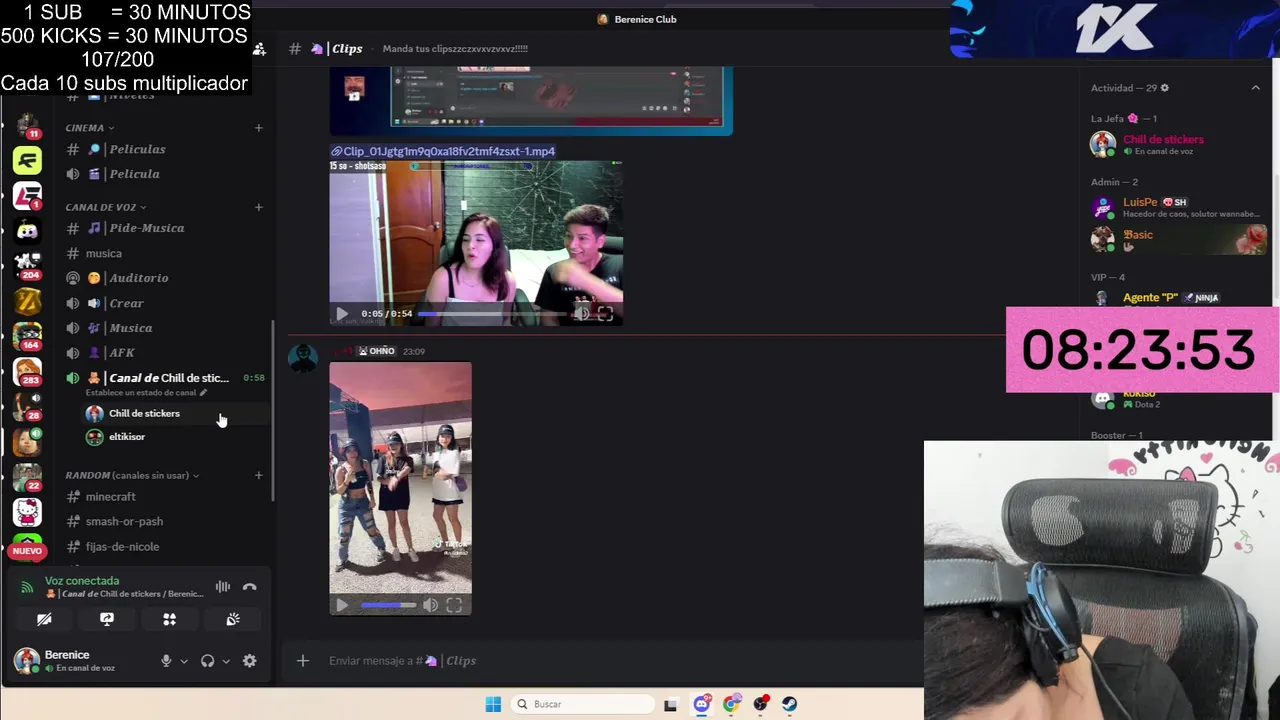Collapse the RANDOM category

pyautogui.click(x=132, y=475)
